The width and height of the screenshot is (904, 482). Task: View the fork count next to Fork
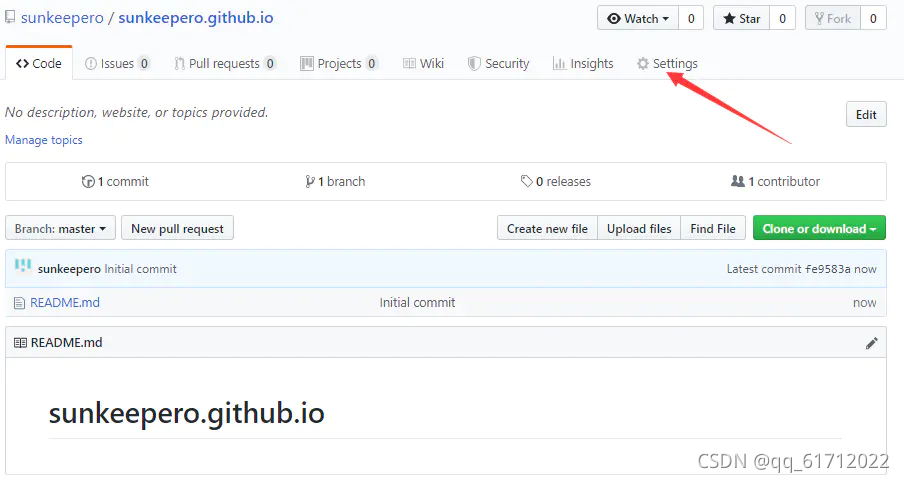[x=873, y=18]
